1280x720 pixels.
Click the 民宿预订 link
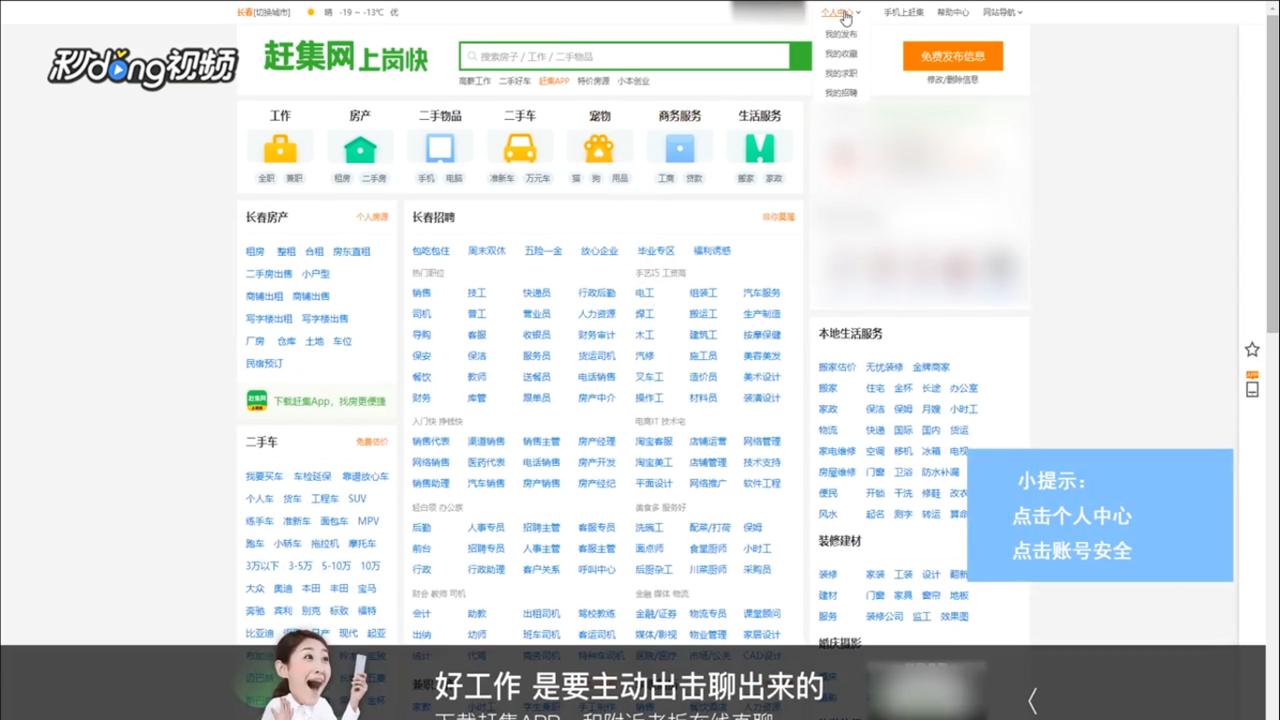point(264,364)
